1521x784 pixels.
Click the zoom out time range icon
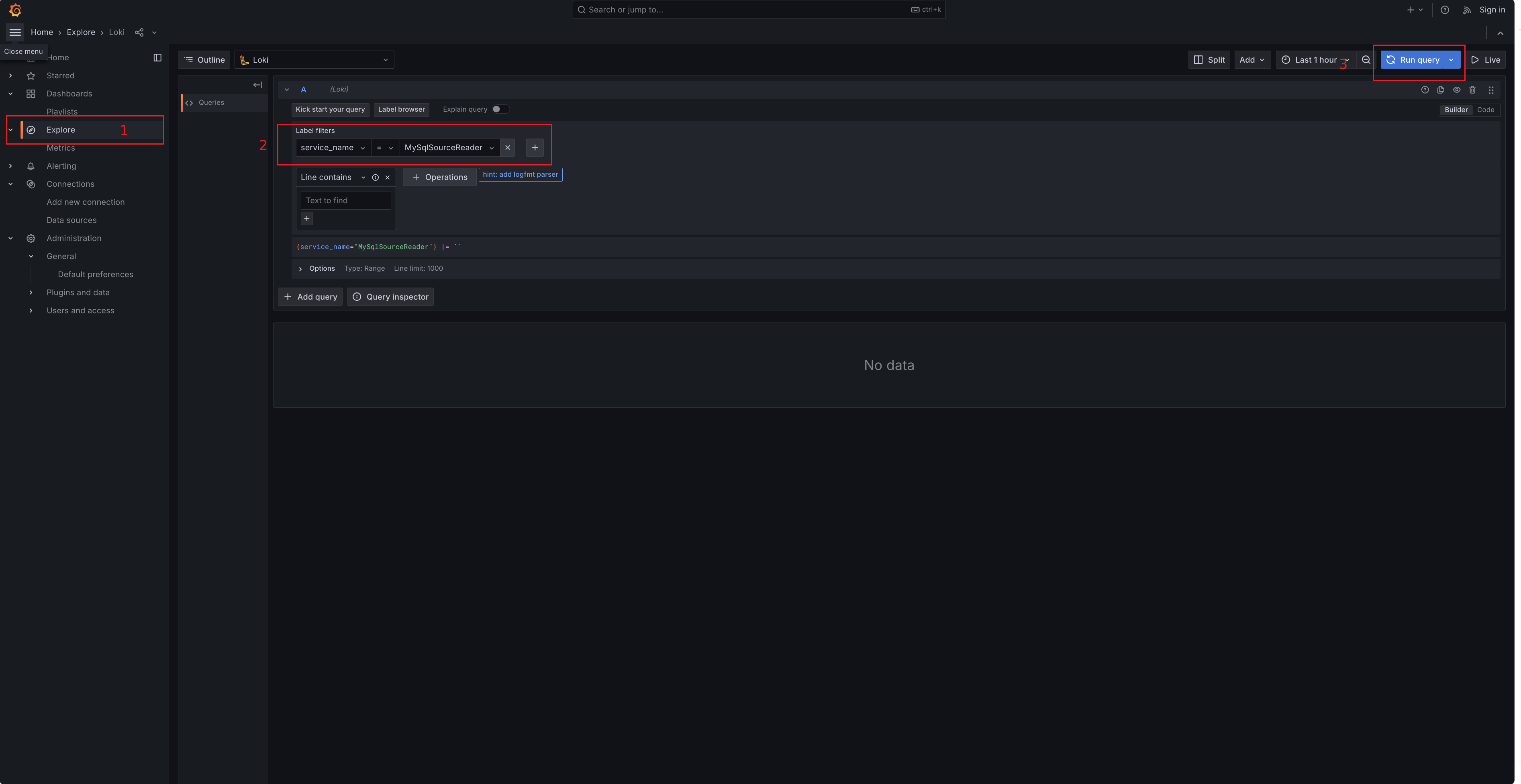(x=1366, y=59)
